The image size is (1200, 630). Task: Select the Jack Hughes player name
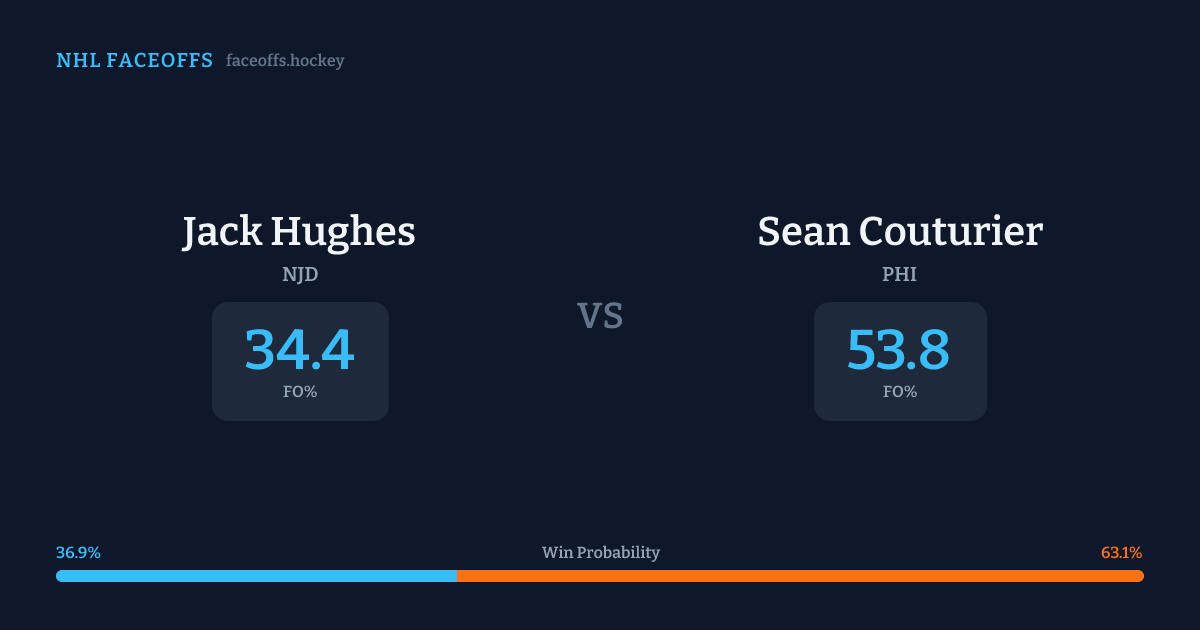click(x=299, y=232)
